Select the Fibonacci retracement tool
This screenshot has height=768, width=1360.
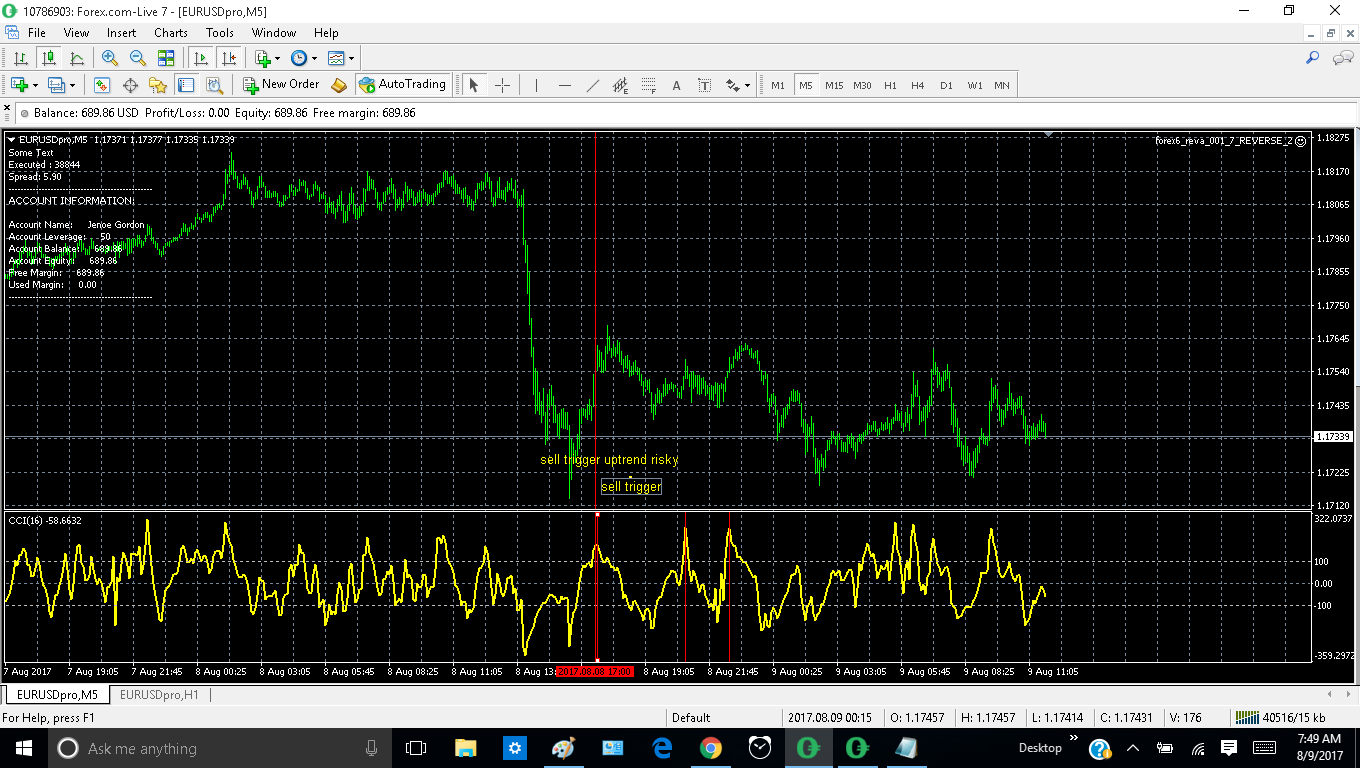coord(648,86)
